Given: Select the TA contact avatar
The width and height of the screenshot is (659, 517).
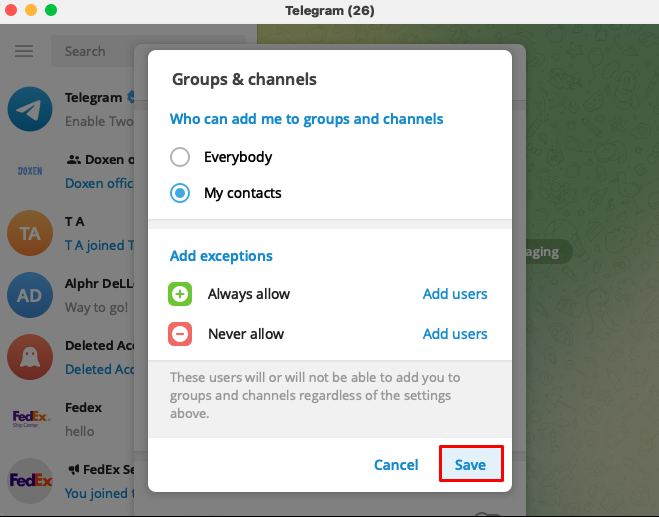Looking at the screenshot, I should tap(30, 233).
